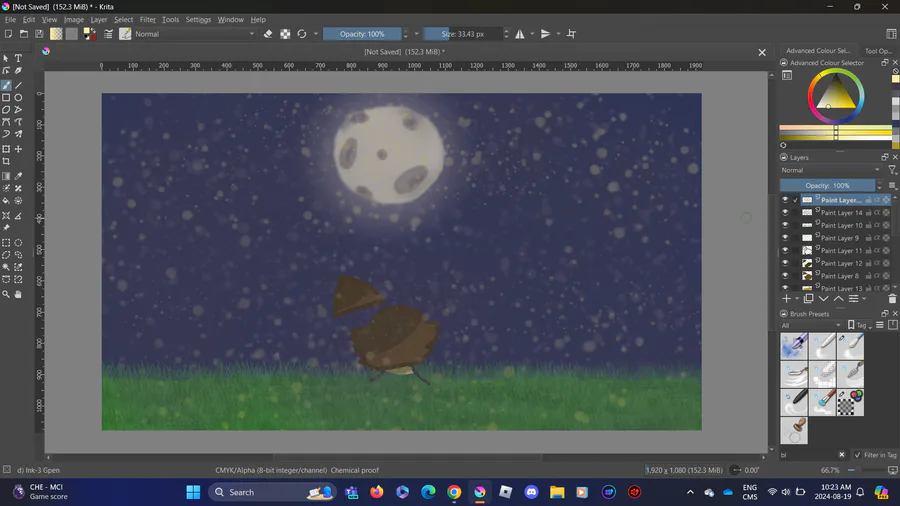The height and width of the screenshot is (506, 900).
Task: Switch to the Tool Options docker tab
Action: tap(878, 50)
